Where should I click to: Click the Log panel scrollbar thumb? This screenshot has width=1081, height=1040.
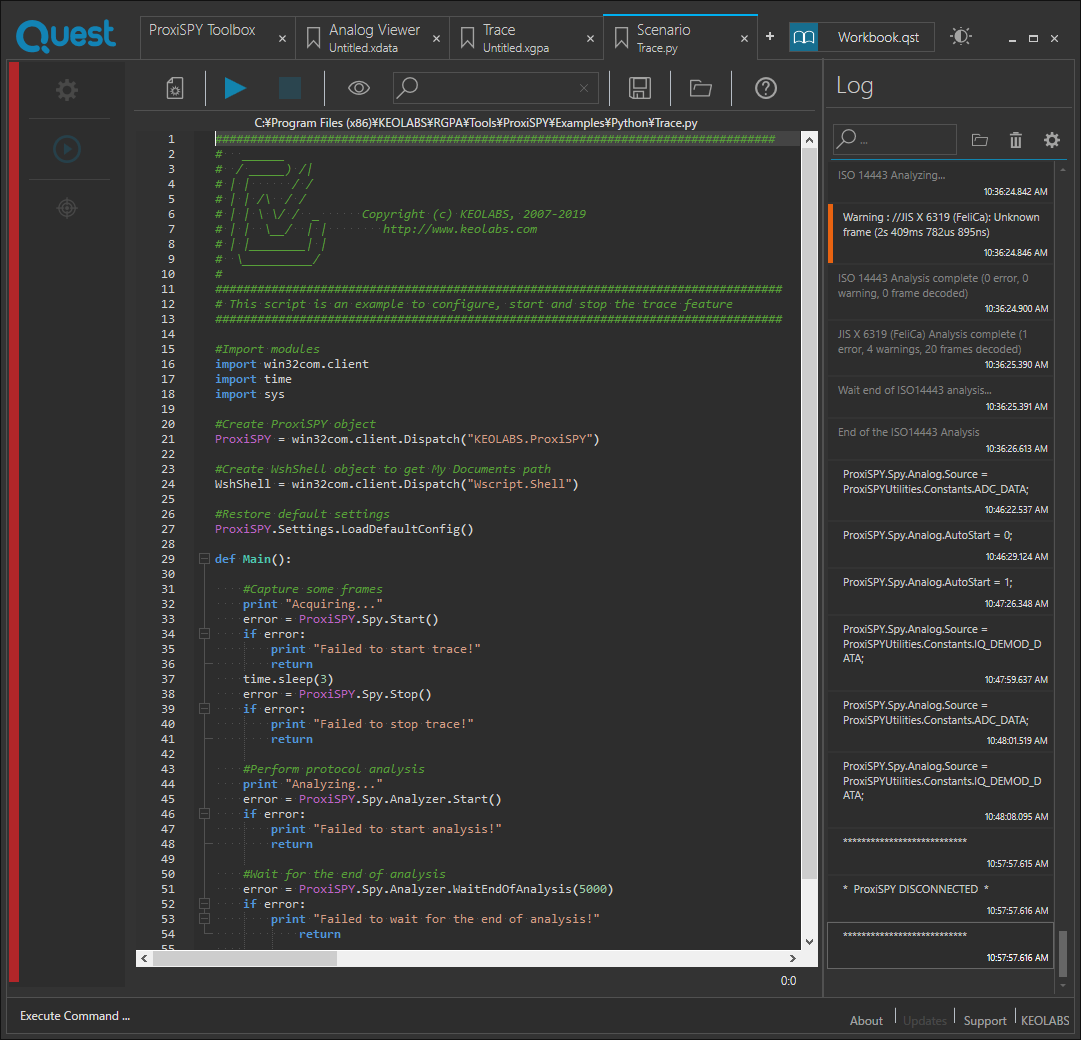coord(1062,954)
